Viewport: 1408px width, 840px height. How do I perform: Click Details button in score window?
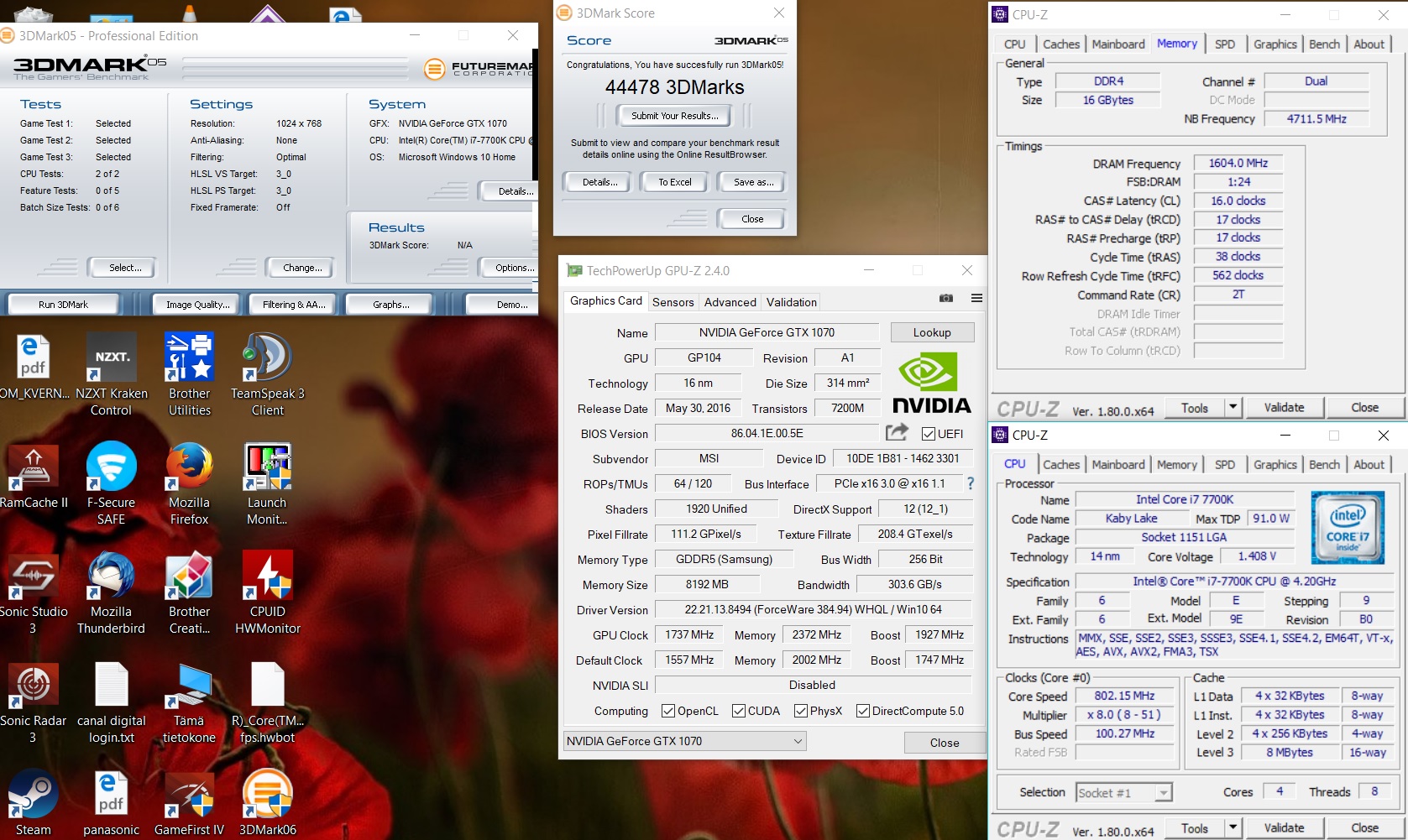pos(599,182)
